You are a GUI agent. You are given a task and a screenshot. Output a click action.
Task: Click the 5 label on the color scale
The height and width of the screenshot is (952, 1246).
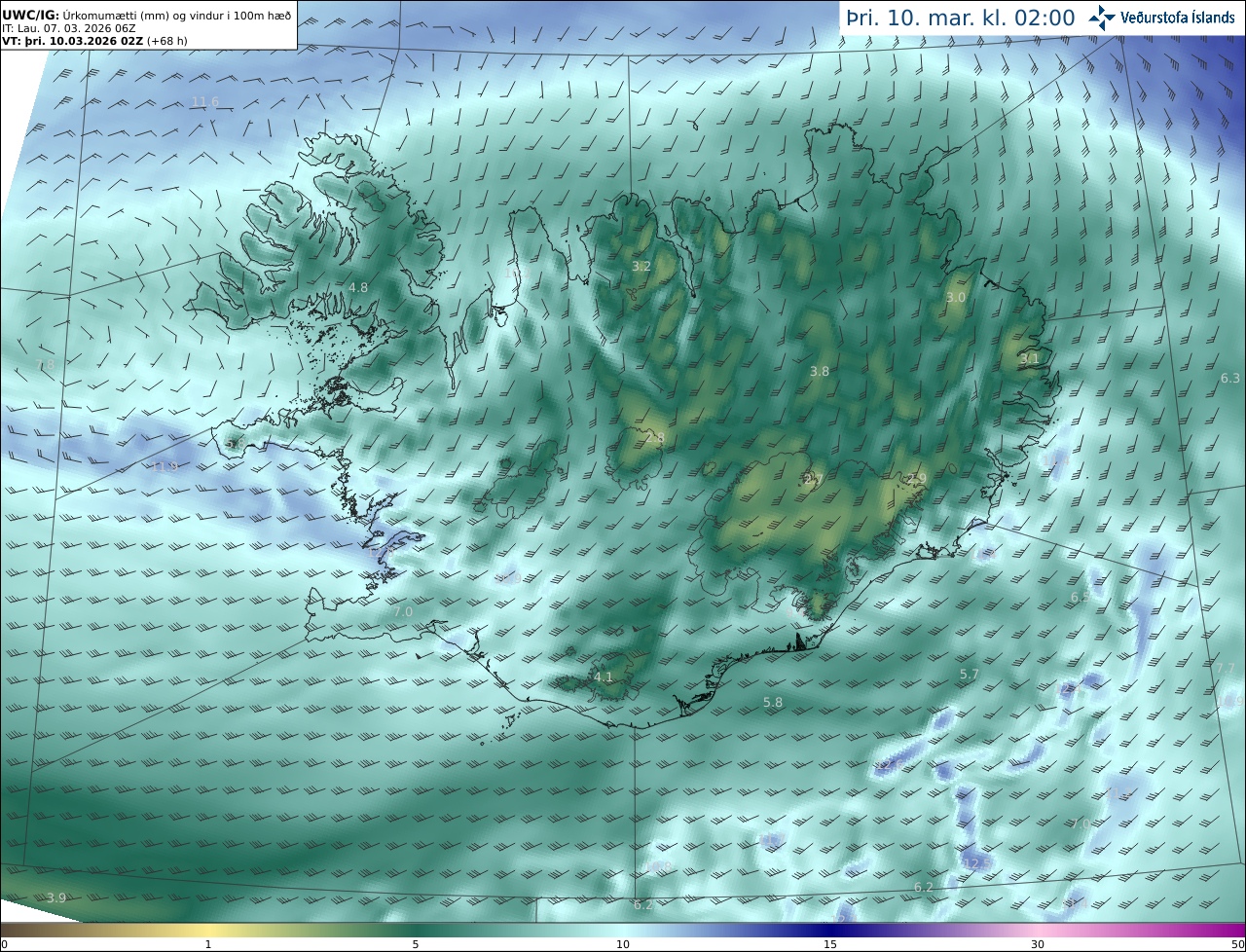(416, 944)
